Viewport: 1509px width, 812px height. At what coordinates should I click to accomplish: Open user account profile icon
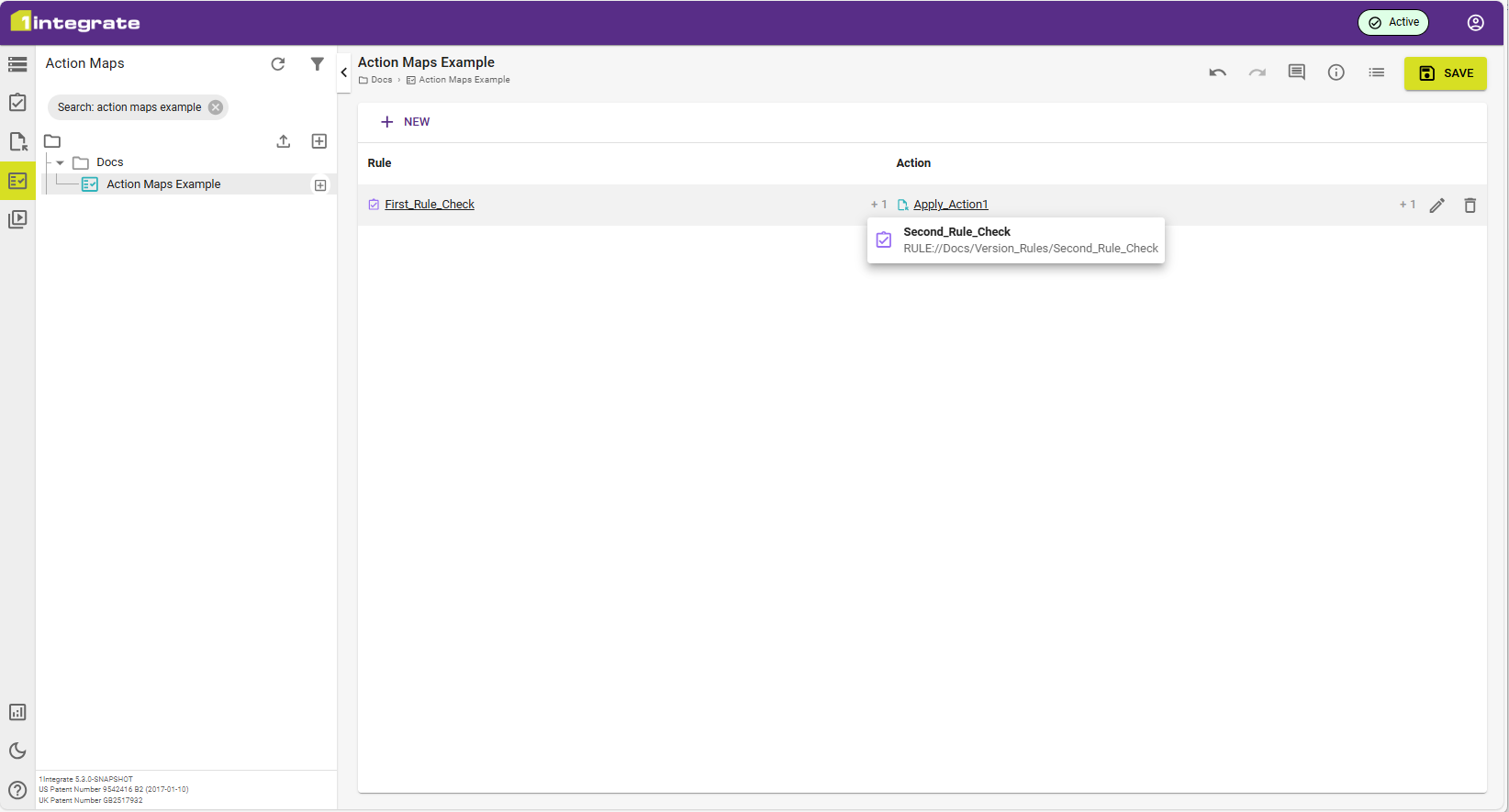[1475, 23]
